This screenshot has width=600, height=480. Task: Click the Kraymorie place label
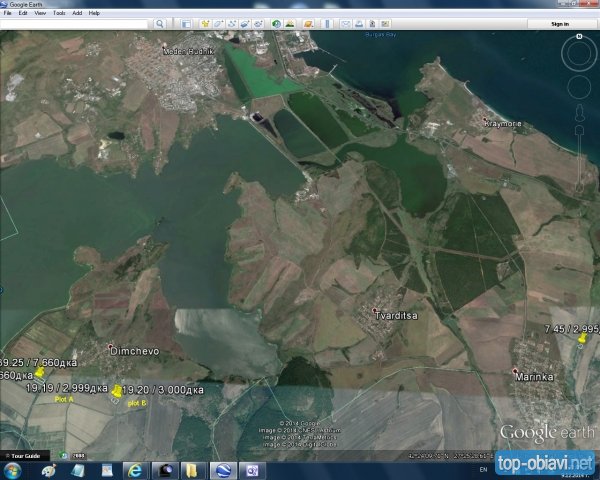tap(502, 124)
